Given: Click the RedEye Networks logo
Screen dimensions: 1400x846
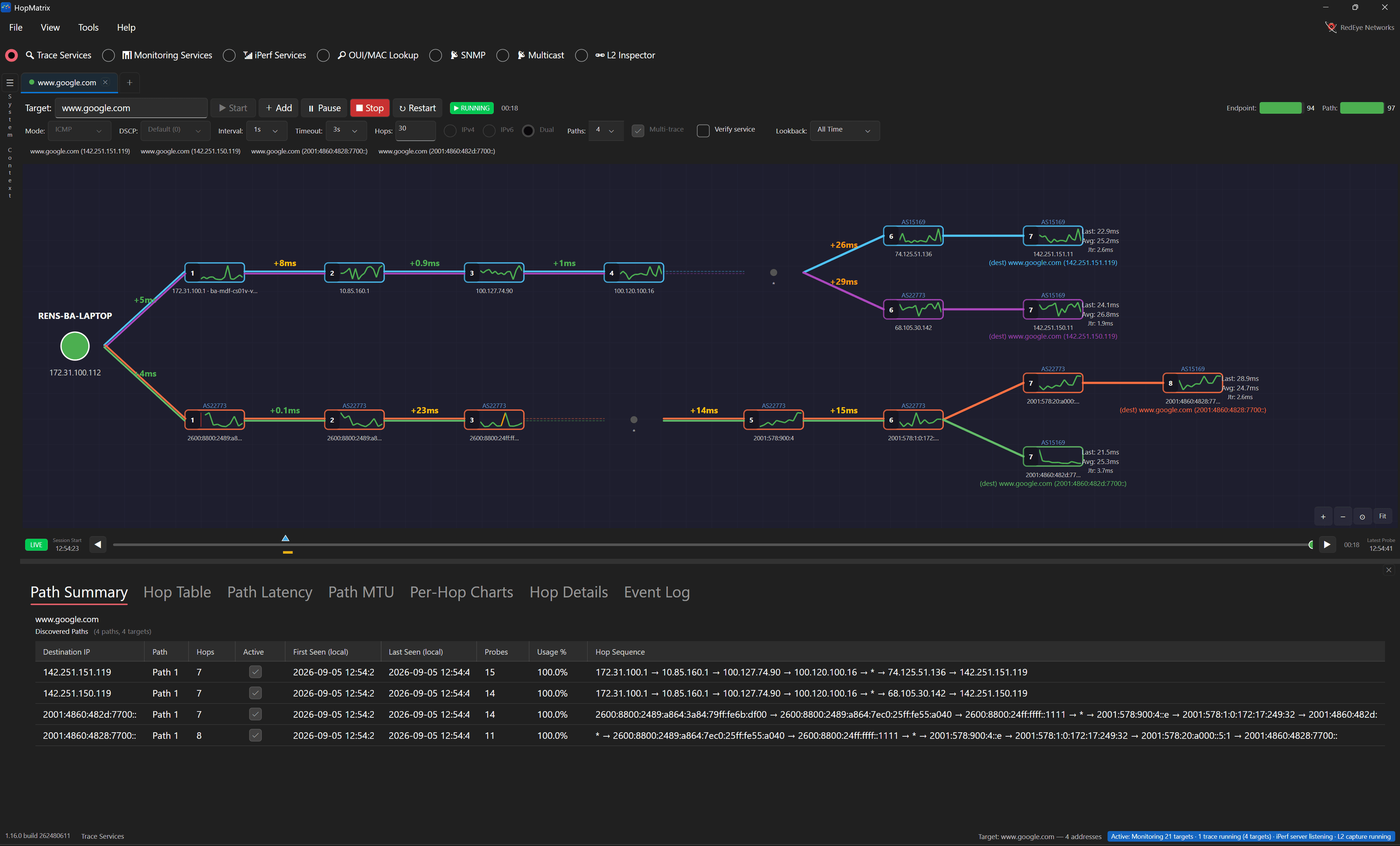Looking at the screenshot, I should coord(1330,27).
